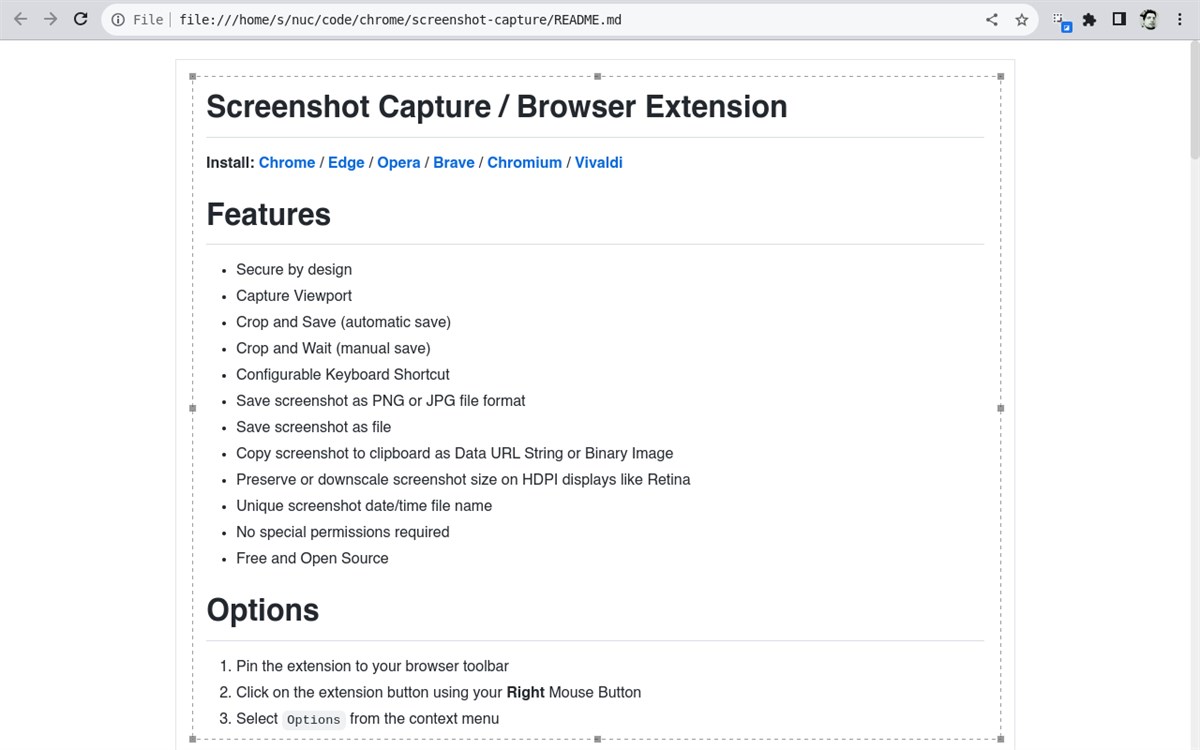Screen dimensions: 1200x750
Task: Click the browser profile avatar
Action: [x=1149, y=19]
